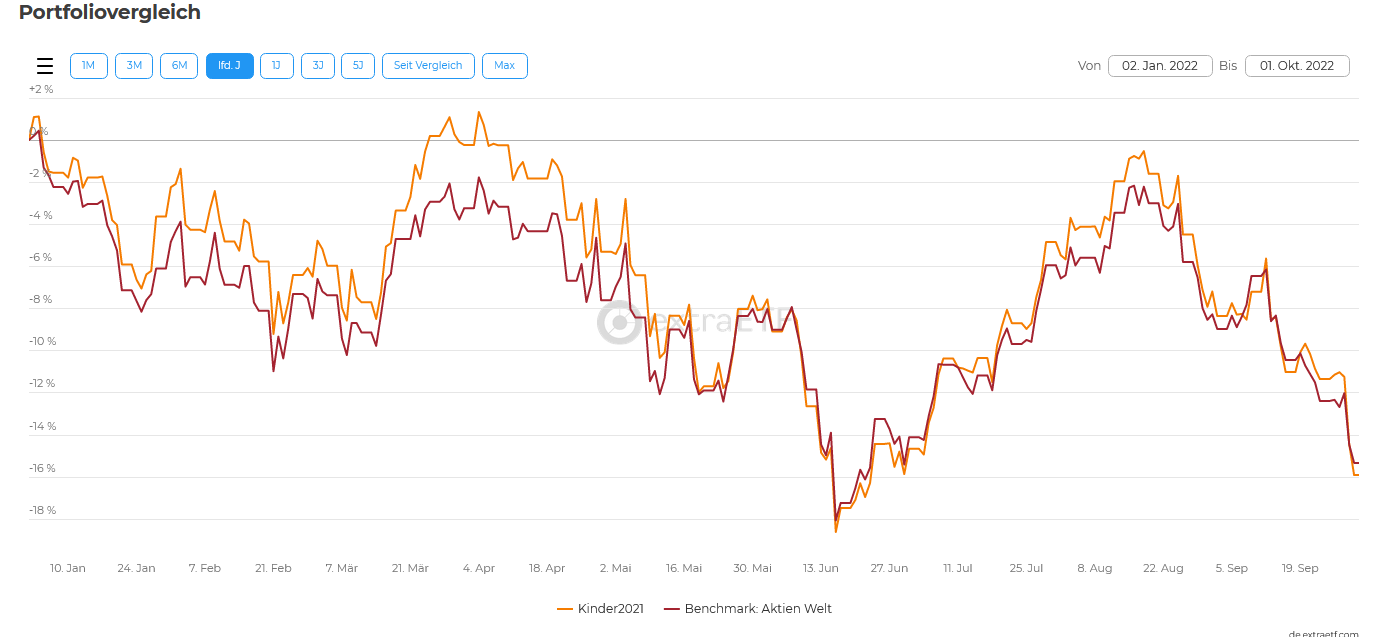Click the Seit Vergleich range button

428,66
